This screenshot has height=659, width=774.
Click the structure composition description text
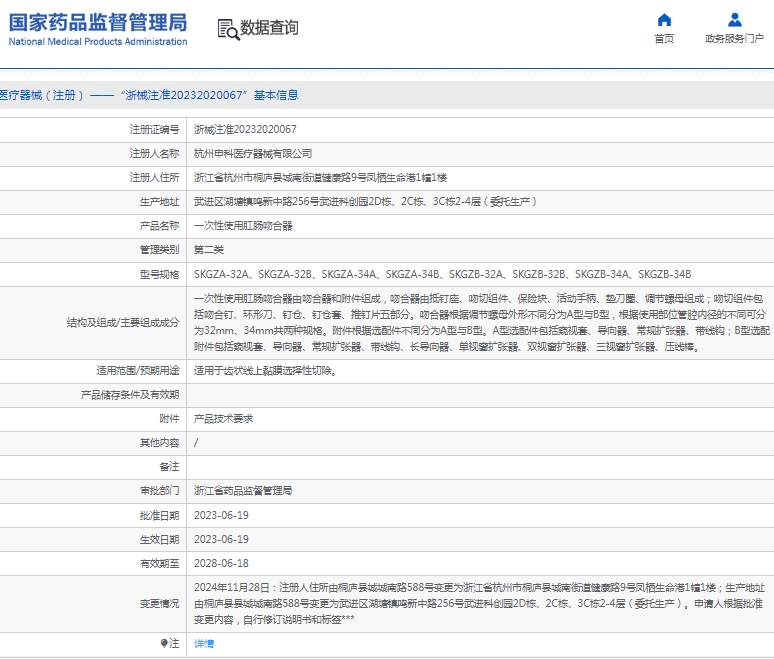coord(481,322)
